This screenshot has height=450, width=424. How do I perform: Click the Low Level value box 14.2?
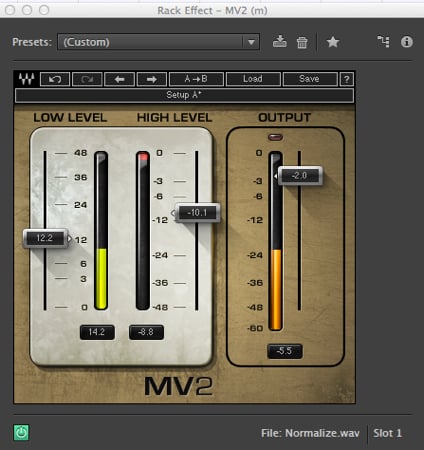(x=97, y=332)
